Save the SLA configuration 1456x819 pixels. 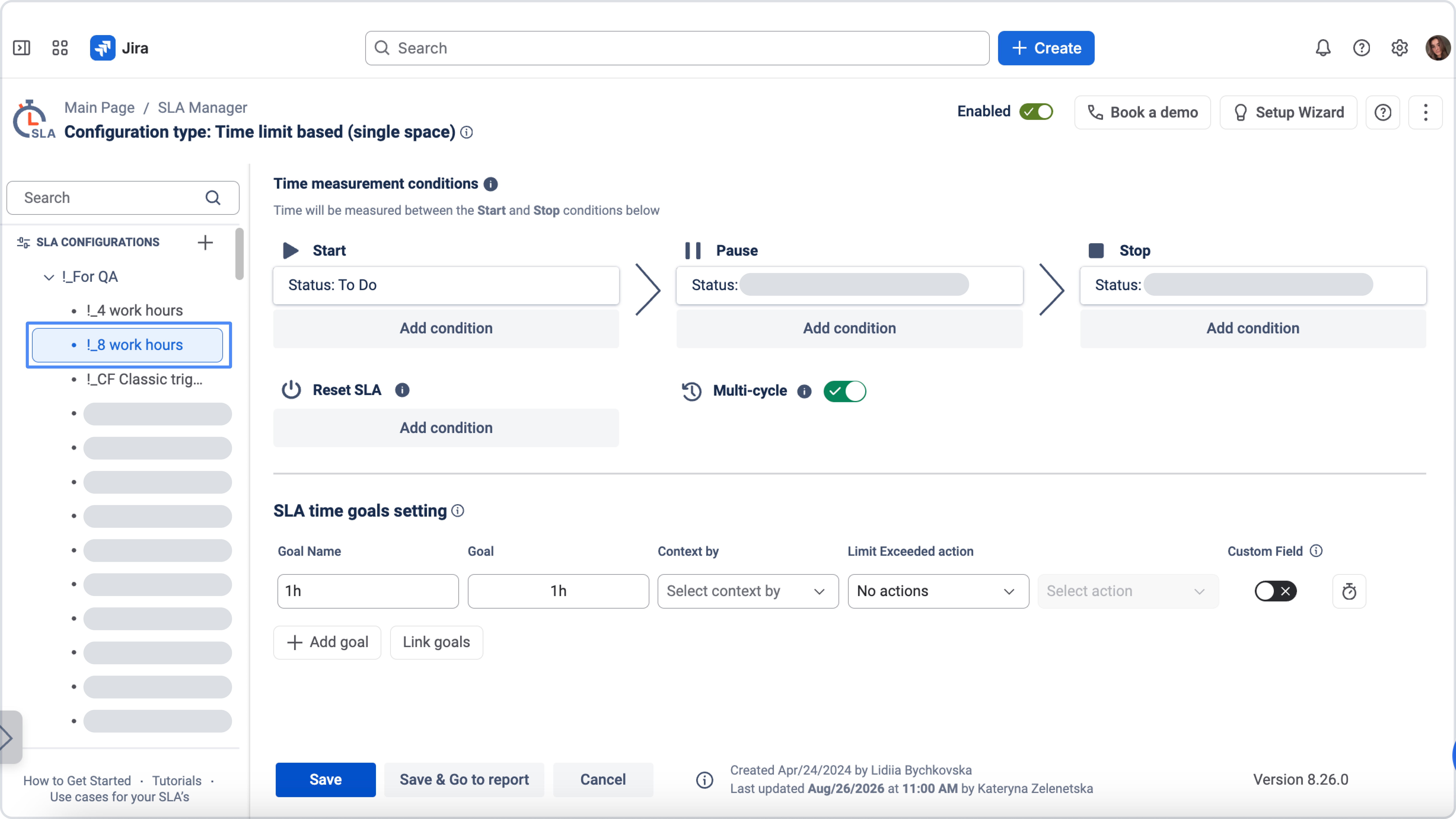tap(326, 780)
